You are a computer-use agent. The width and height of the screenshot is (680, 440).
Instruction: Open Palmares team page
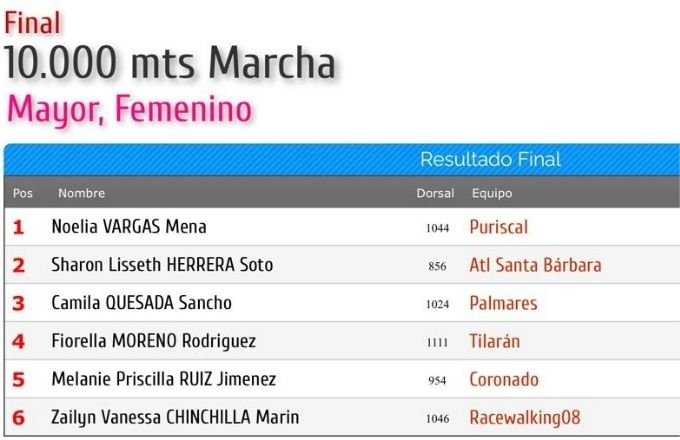(x=503, y=303)
